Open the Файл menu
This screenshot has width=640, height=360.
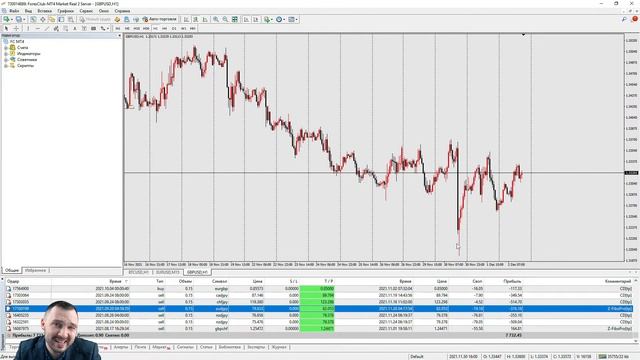tap(13, 11)
